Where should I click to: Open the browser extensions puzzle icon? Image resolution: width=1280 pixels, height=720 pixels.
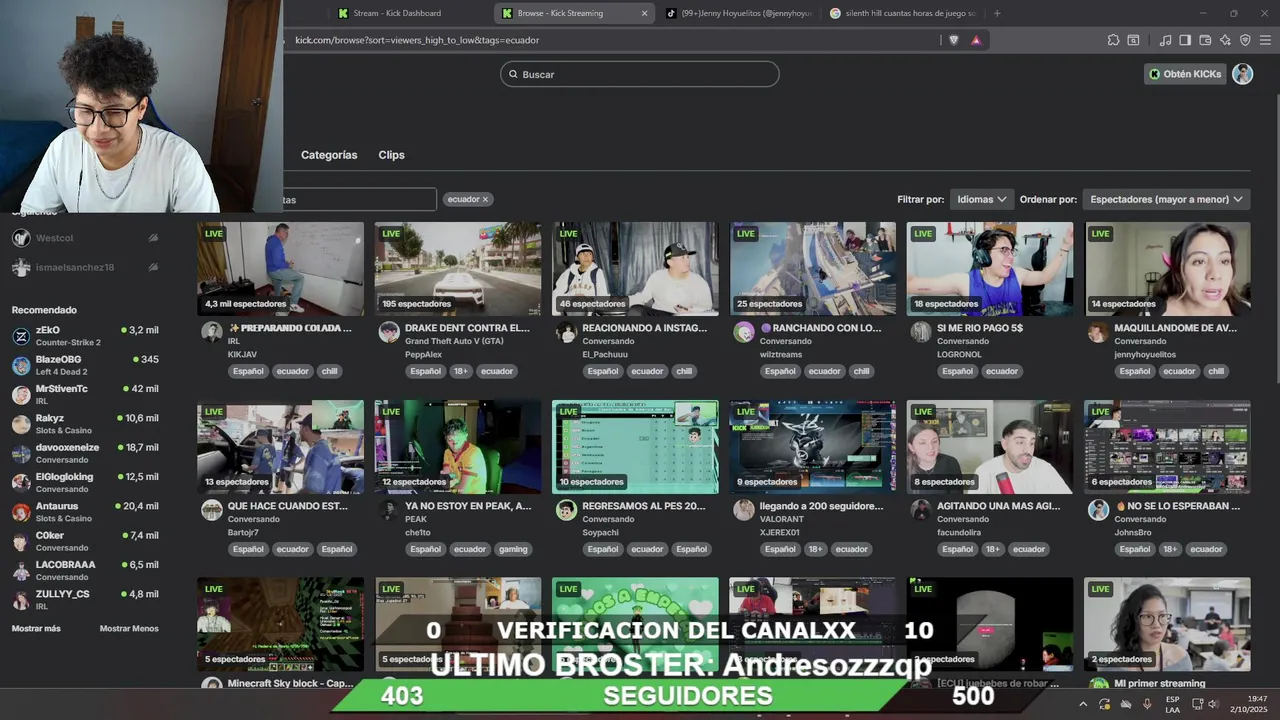[x=1113, y=40]
